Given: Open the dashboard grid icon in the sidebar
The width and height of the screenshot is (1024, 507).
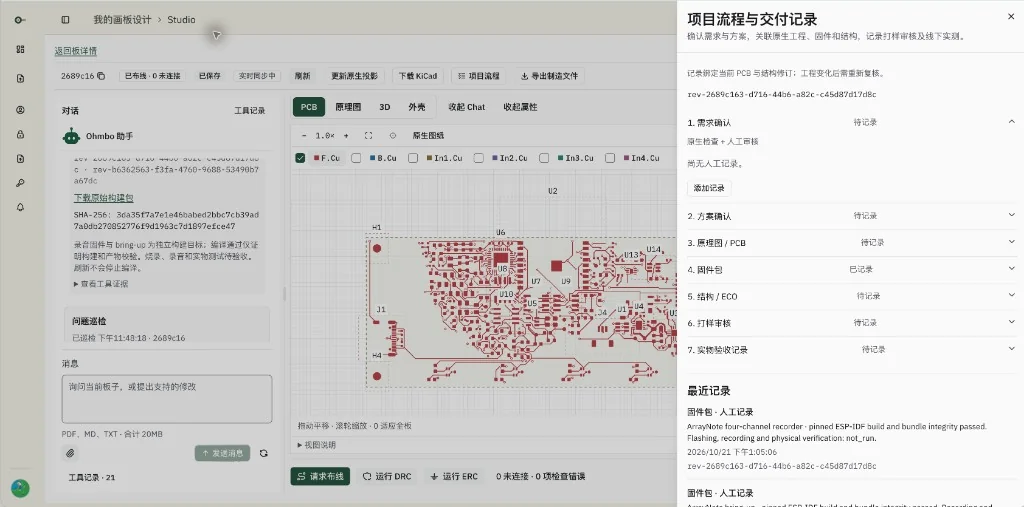Looking at the screenshot, I should (x=20, y=49).
